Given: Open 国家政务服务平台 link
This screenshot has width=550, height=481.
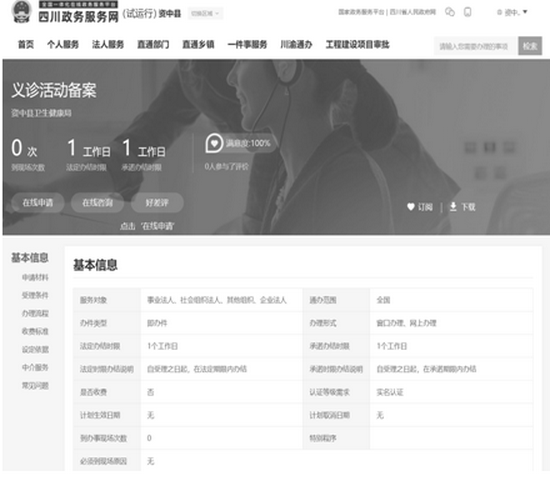Looking at the screenshot, I should pos(361,12).
